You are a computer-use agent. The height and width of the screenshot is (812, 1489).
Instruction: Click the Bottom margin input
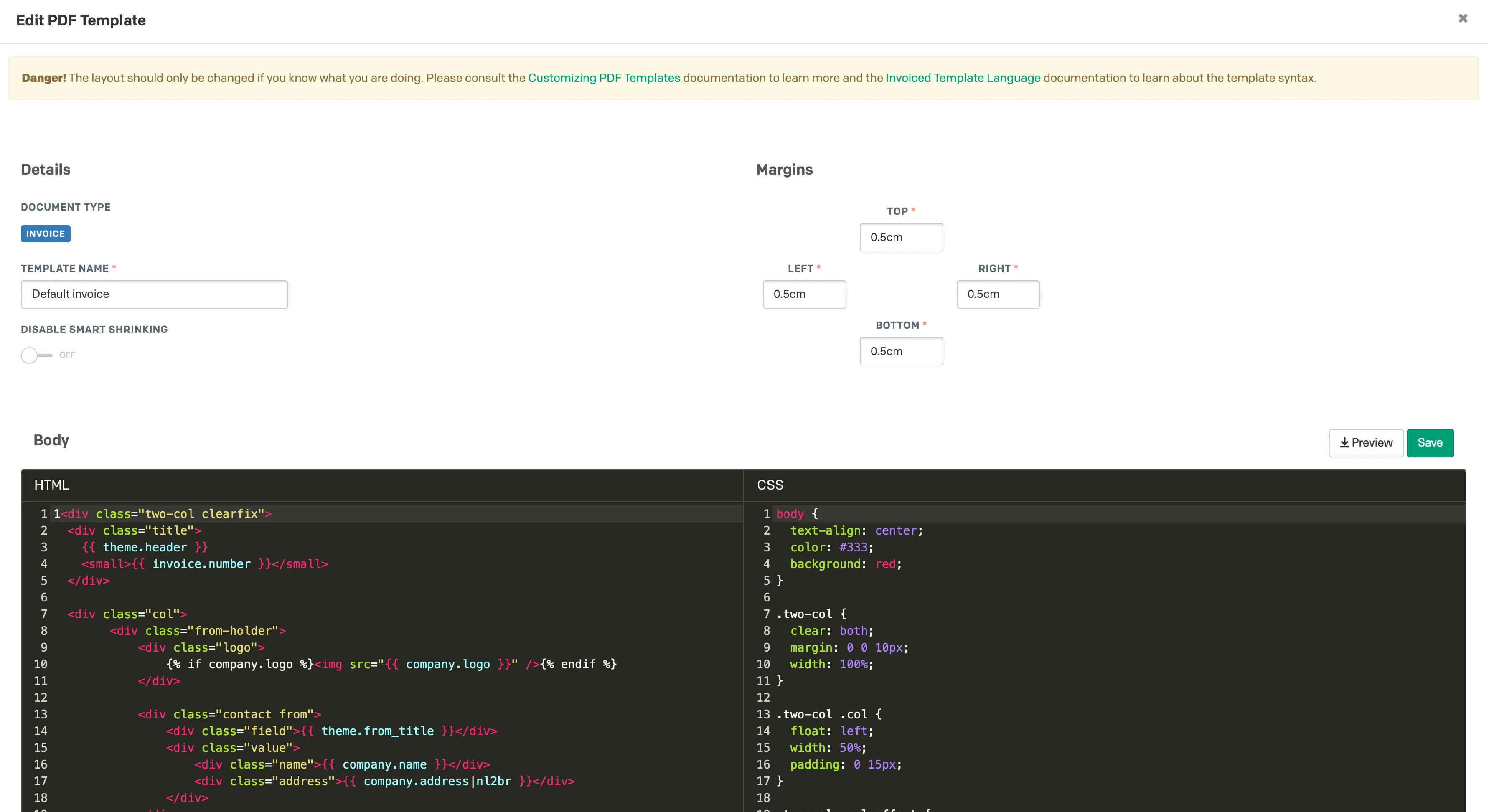[x=901, y=351]
